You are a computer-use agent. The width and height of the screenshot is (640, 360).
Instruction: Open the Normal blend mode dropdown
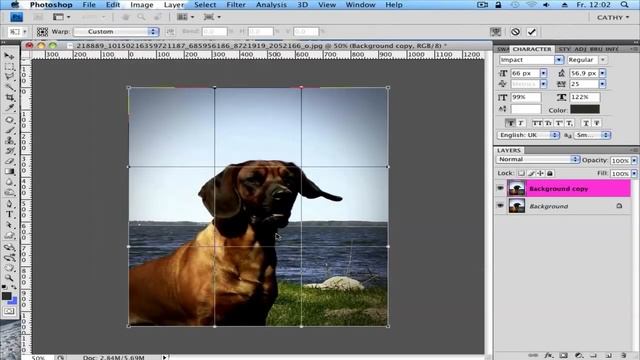[538, 159]
